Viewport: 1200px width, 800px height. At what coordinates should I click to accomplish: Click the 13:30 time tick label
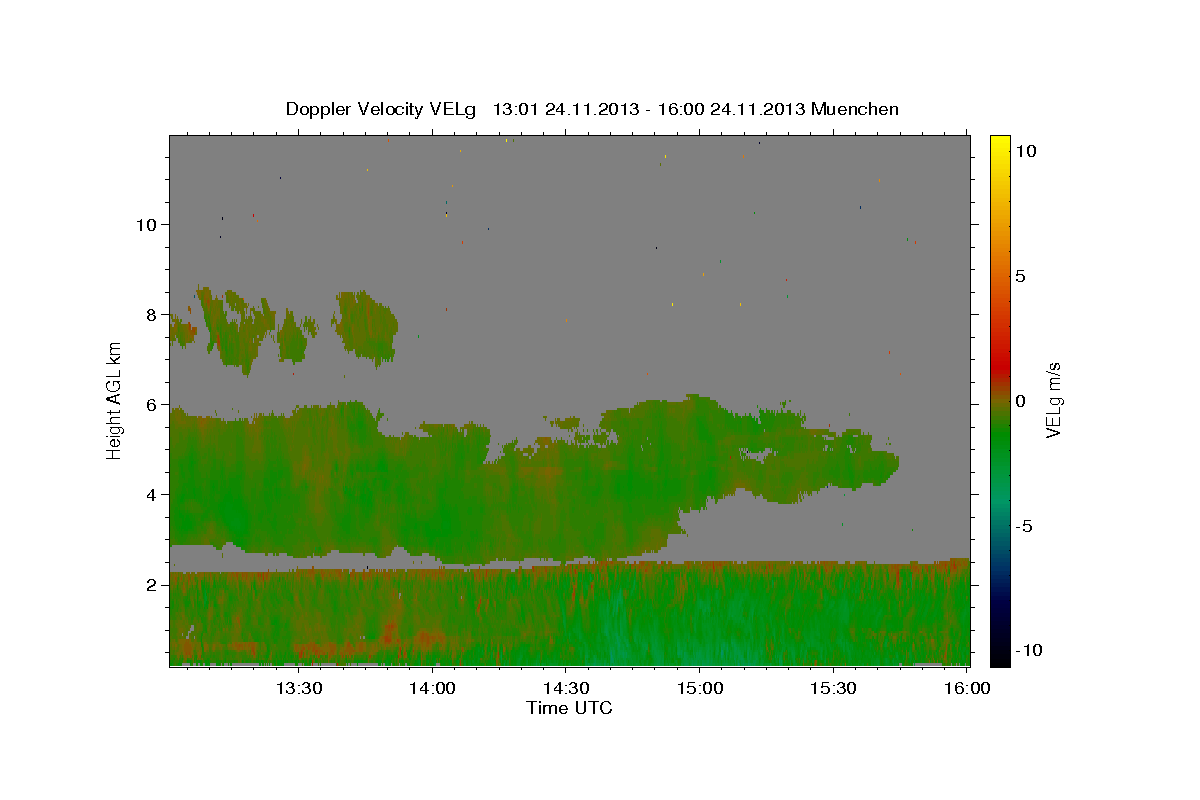pos(298,689)
